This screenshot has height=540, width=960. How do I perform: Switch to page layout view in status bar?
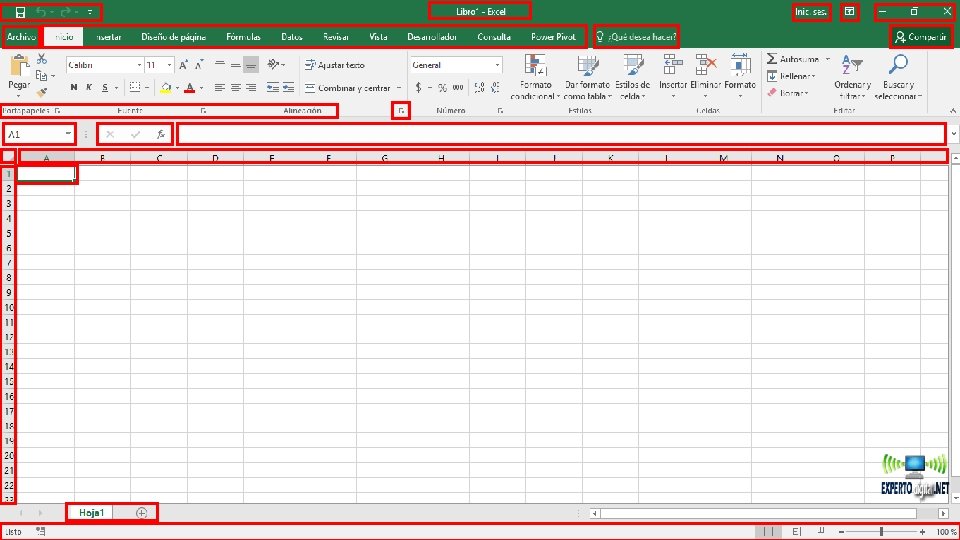point(796,531)
